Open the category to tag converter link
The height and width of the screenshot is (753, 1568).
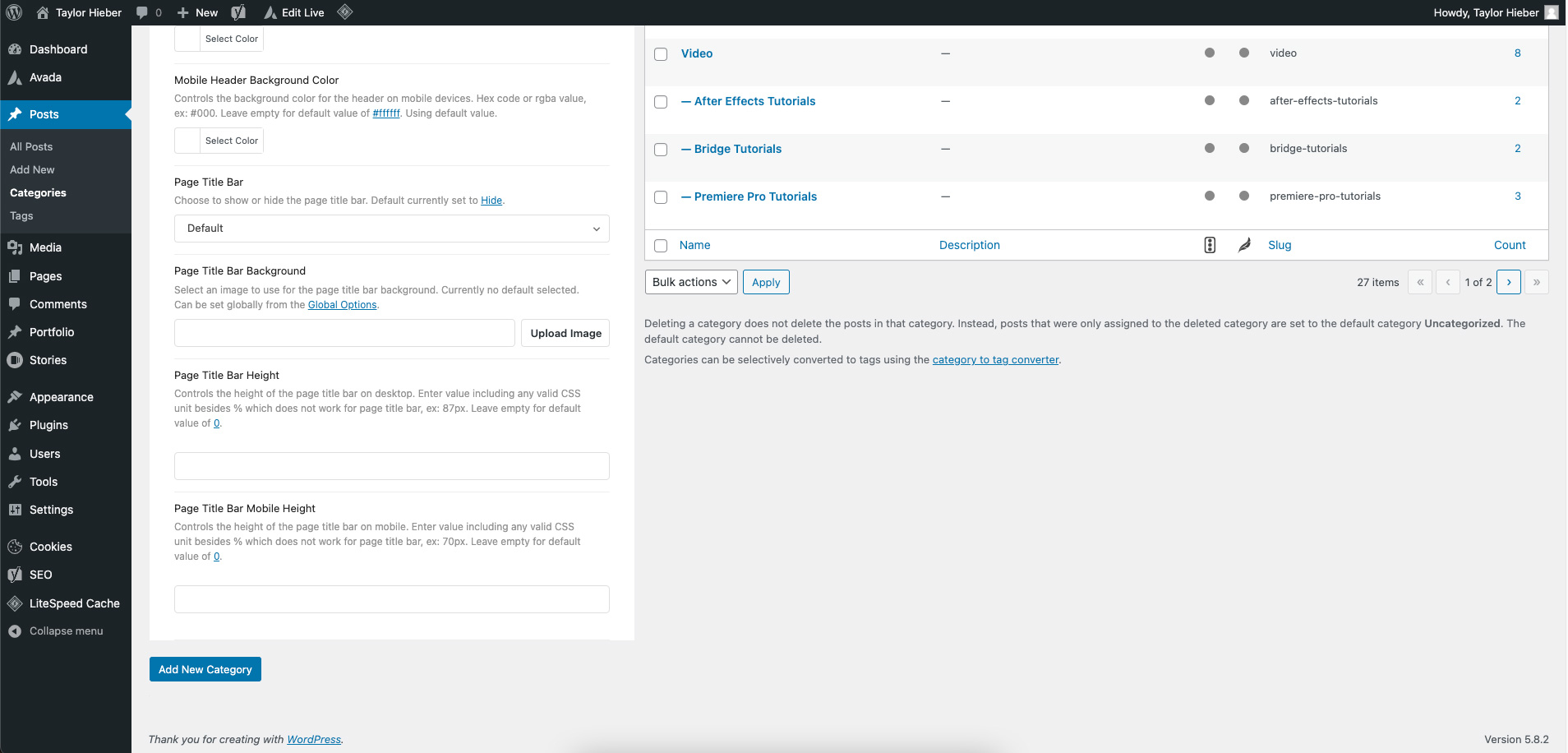click(995, 360)
